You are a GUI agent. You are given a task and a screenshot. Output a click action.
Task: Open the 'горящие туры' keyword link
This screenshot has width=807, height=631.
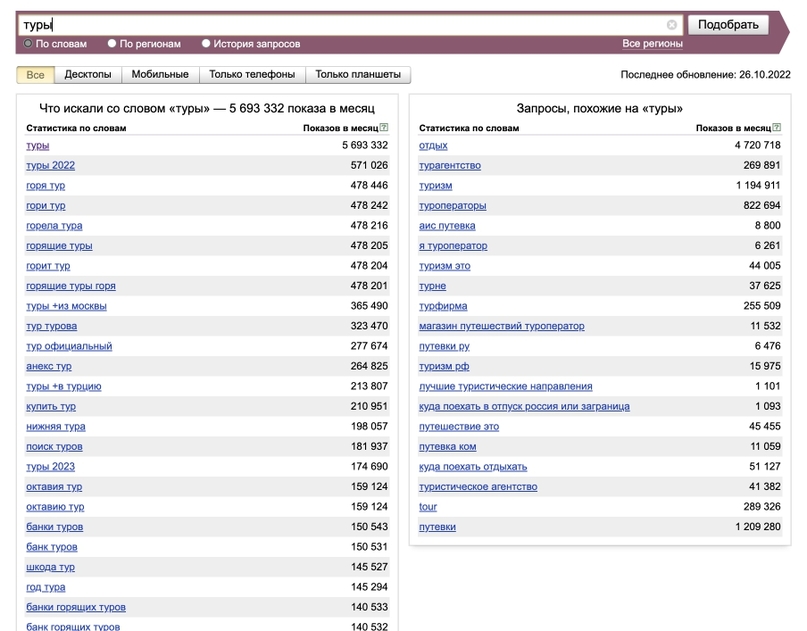pos(59,246)
